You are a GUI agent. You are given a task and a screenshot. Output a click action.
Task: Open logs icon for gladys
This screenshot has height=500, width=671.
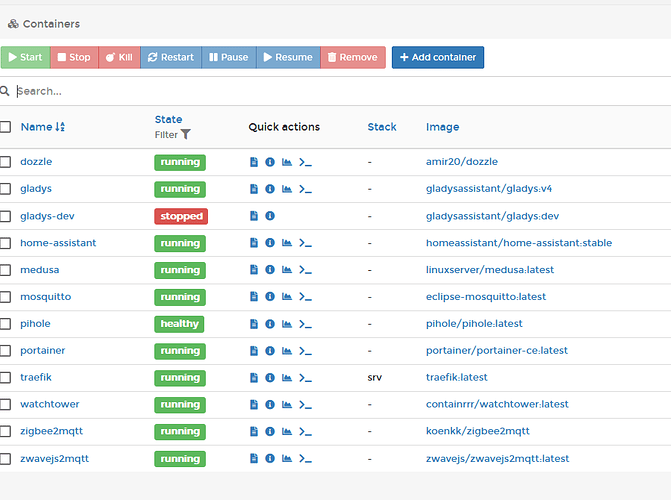(254, 189)
